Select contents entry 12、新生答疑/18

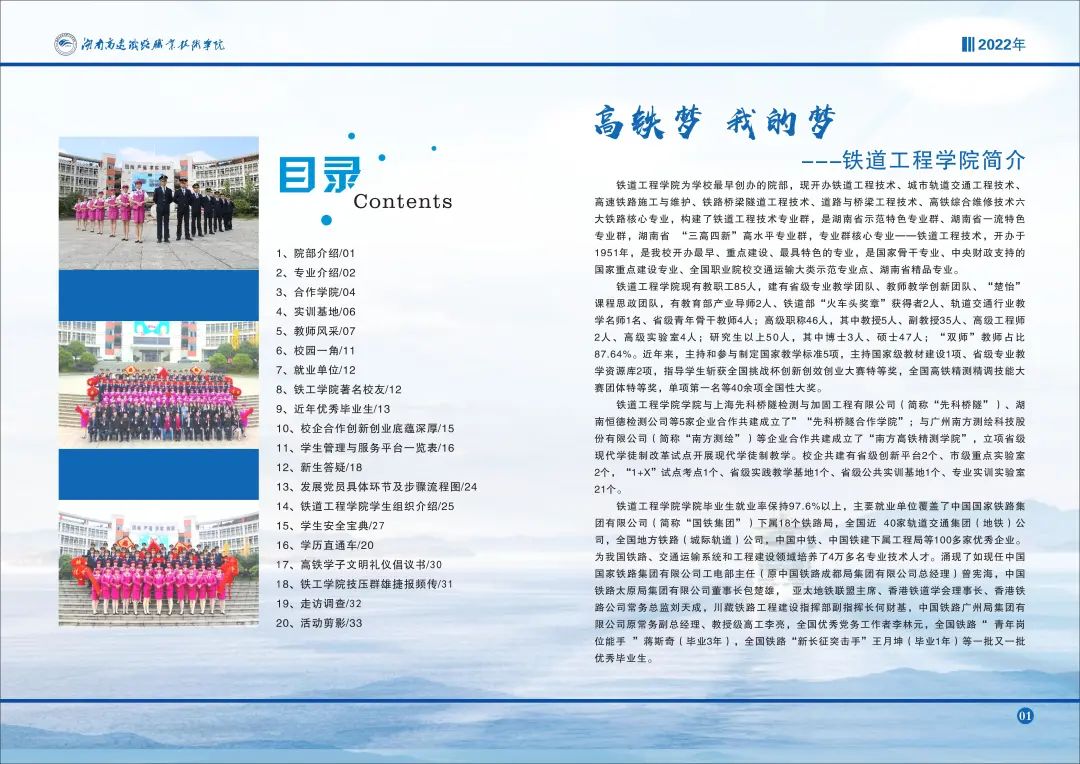pyautogui.click(x=319, y=468)
